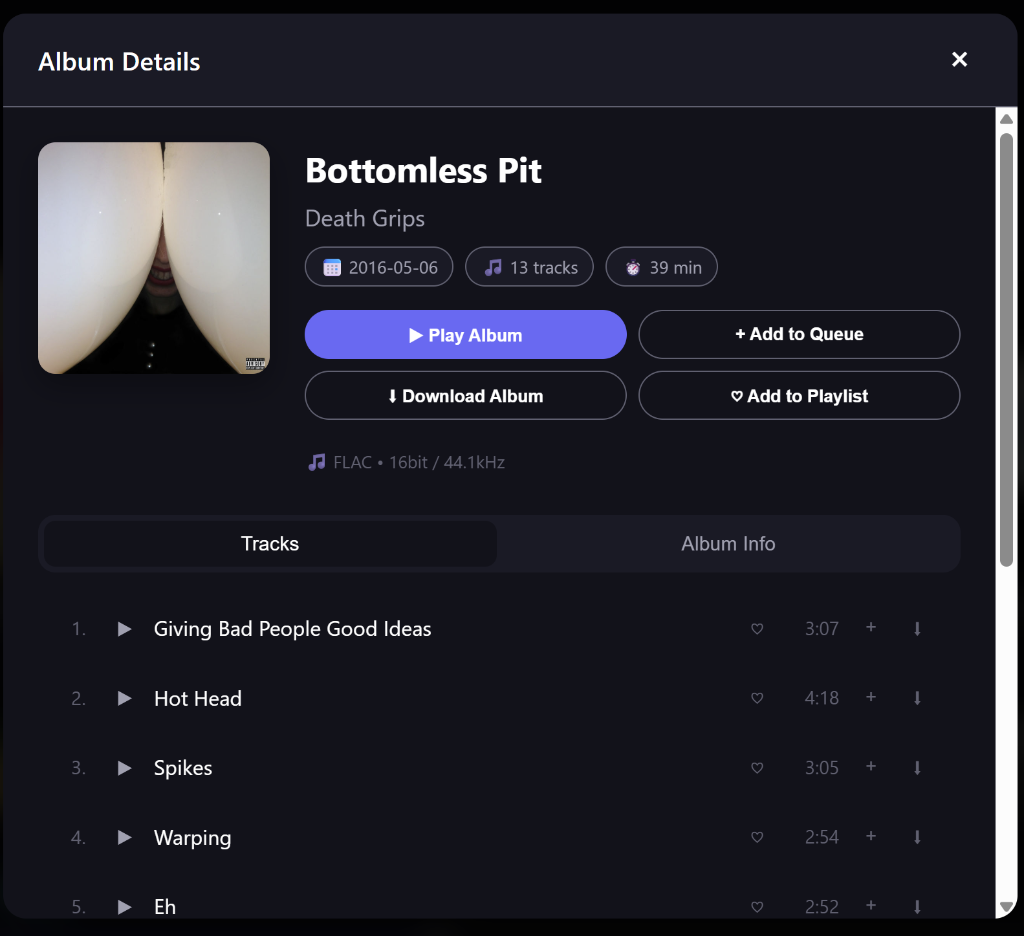1024x936 pixels.
Task: Open the Album Info tab
Action: [728, 544]
